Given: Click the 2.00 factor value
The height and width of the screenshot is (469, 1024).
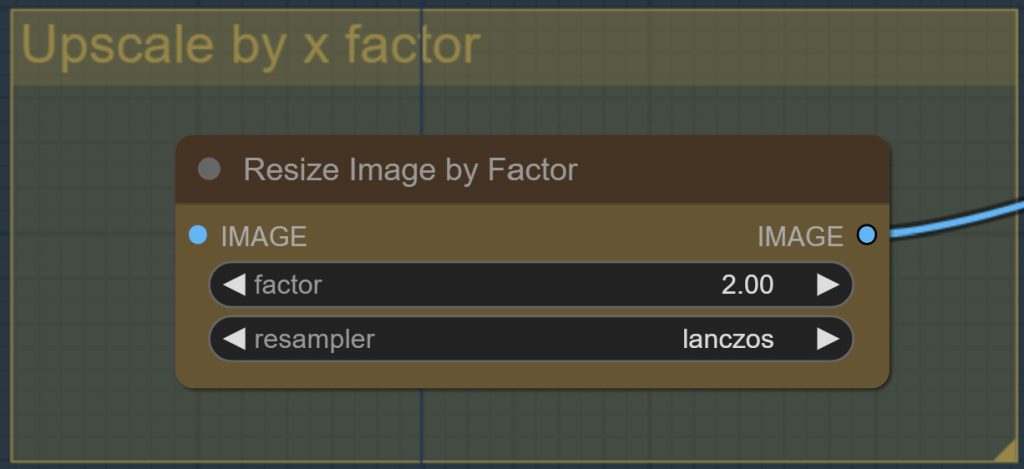Looking at the screenshot, I should pos(747,285).
